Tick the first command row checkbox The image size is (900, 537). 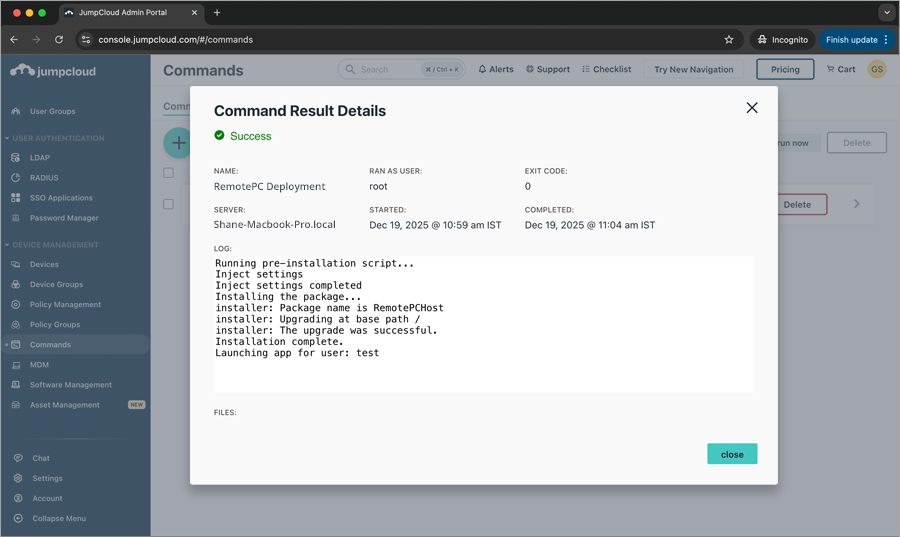168,173
